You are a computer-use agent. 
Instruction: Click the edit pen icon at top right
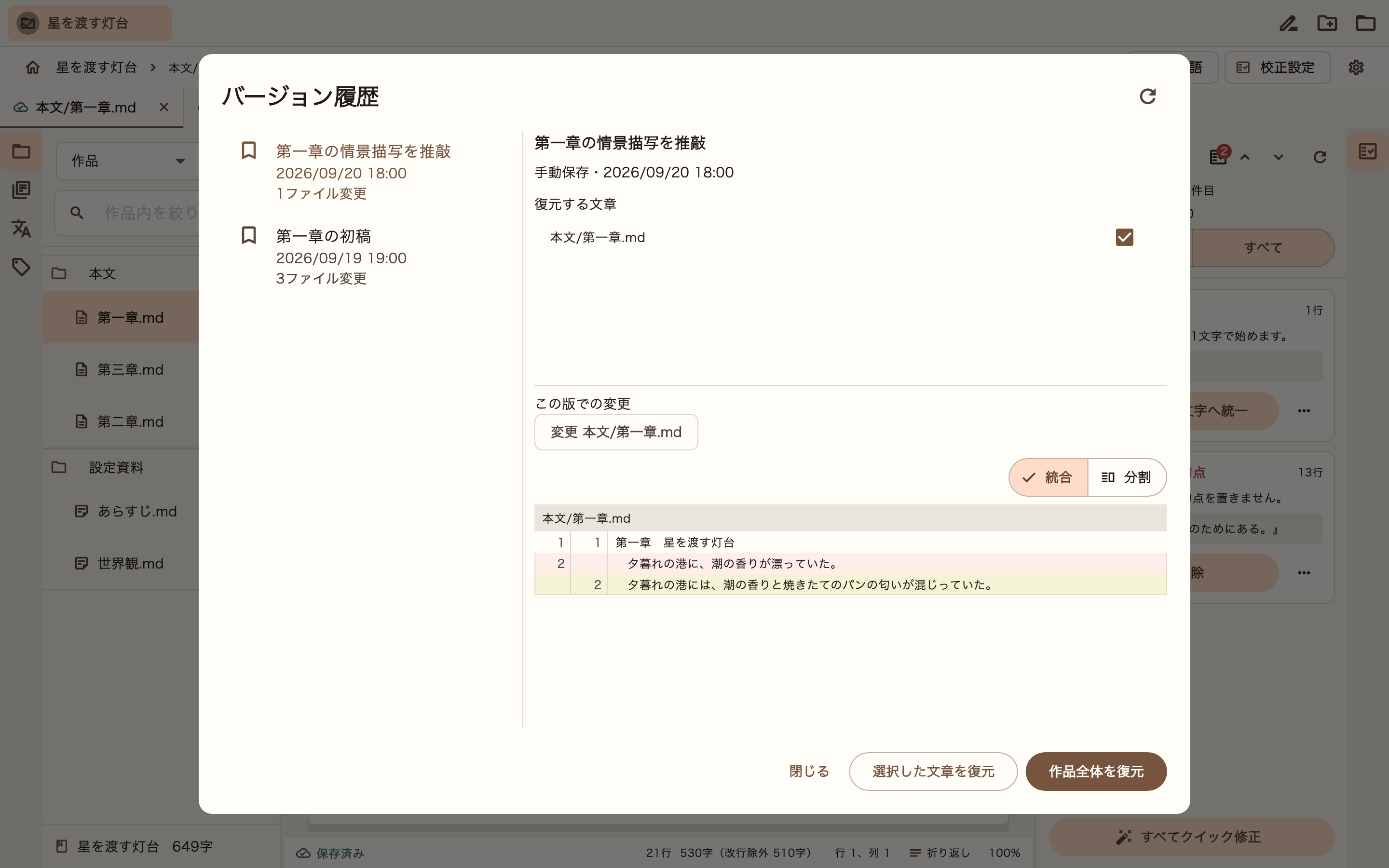click(x=1288, y=23)
